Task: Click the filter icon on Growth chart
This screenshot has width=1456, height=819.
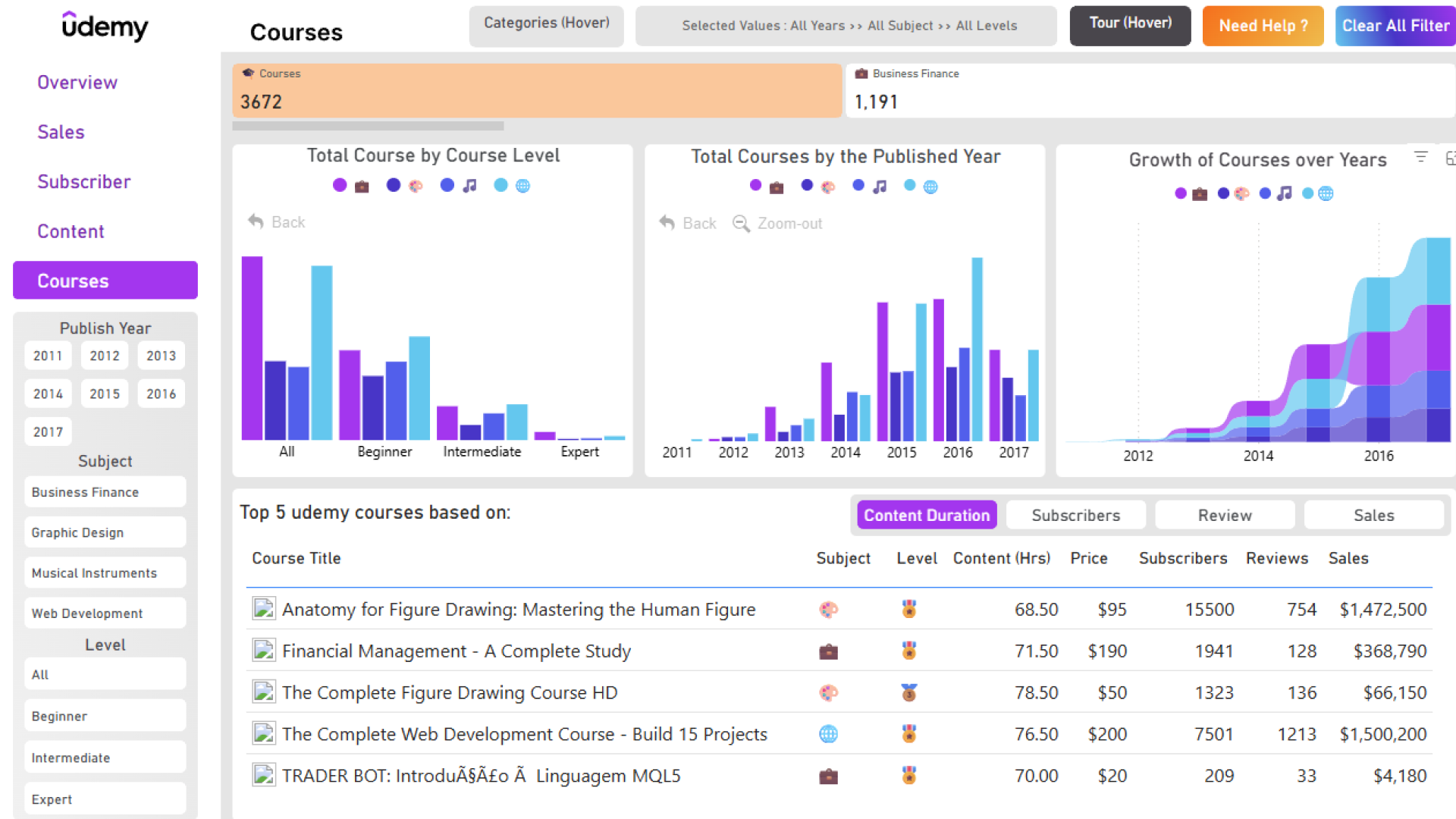Action: coord(1420,157)
